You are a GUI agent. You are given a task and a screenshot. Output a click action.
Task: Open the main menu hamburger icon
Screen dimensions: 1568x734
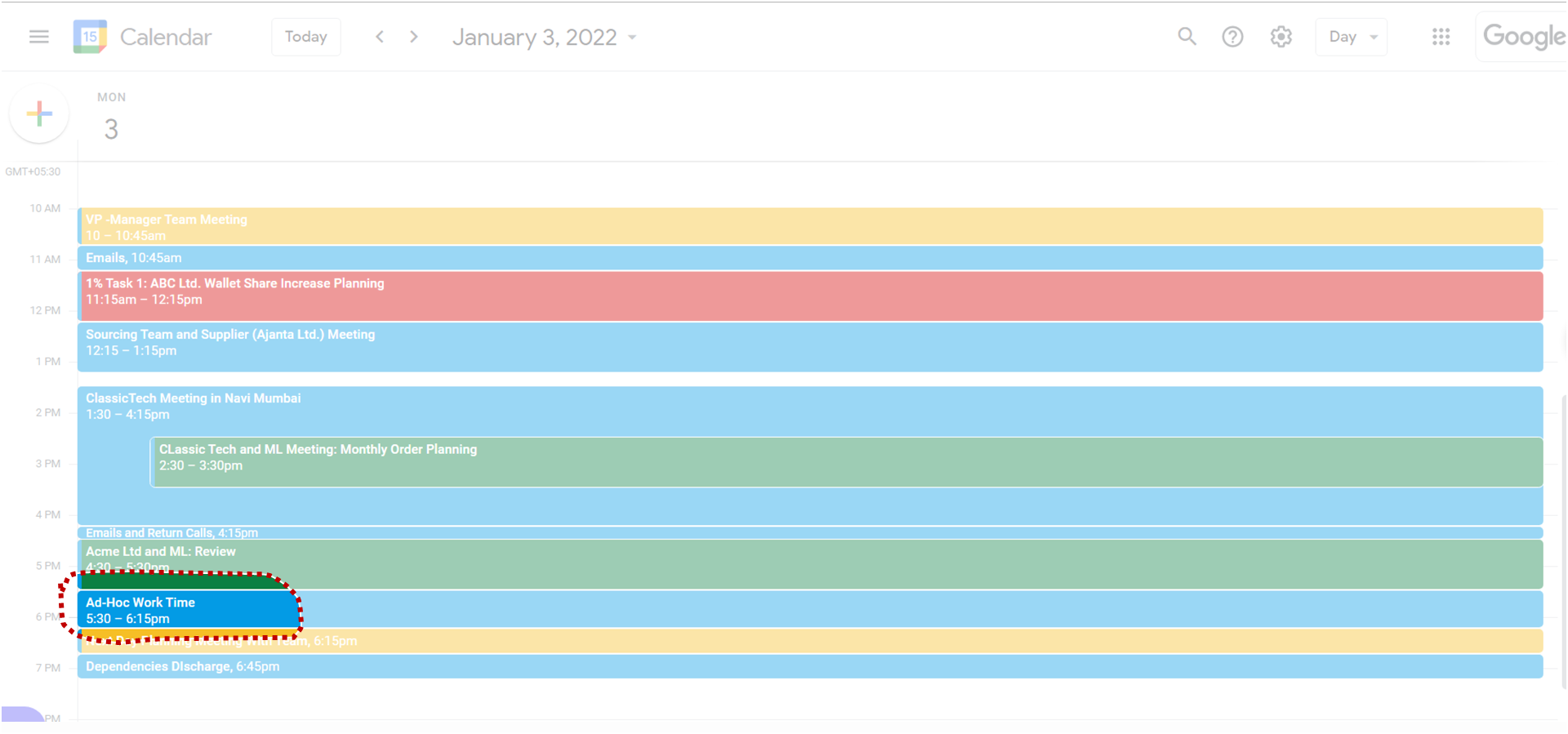point(38,37)
